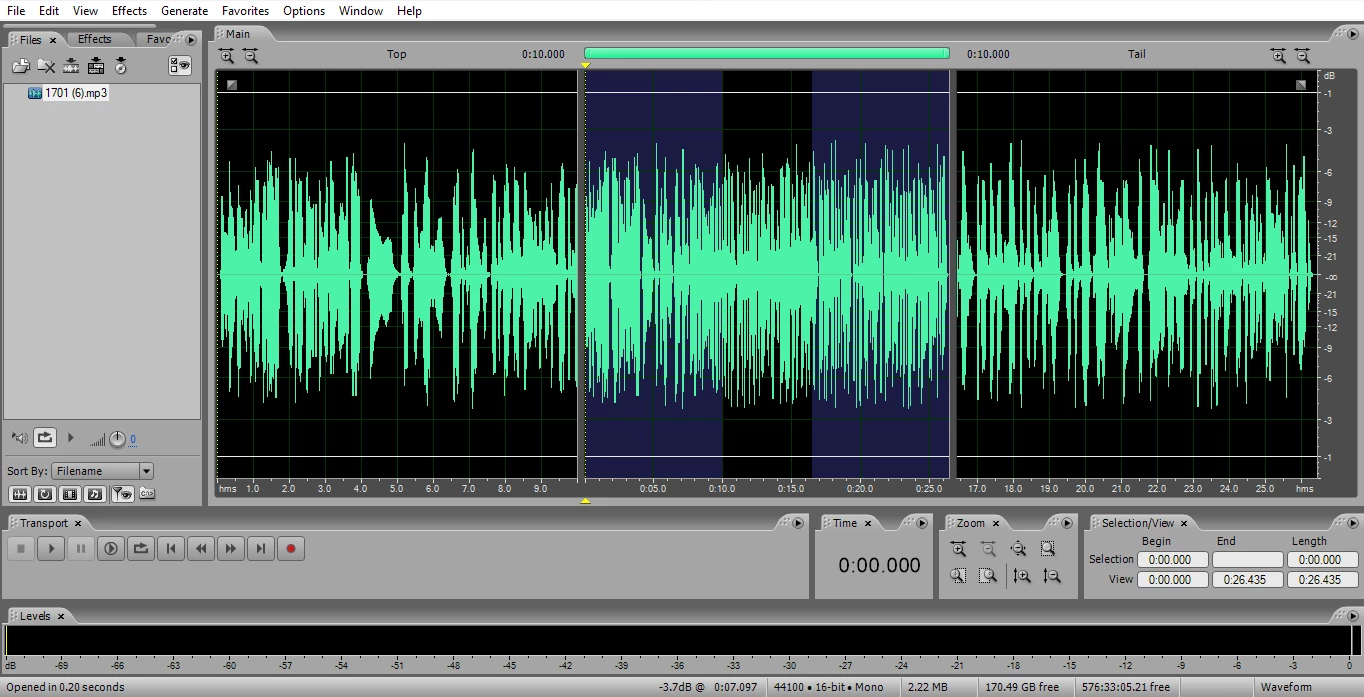The height and width of the screenshot is (697, 1364).
Task: Open the Files panel options menu arrow
Action: [191, 39]
